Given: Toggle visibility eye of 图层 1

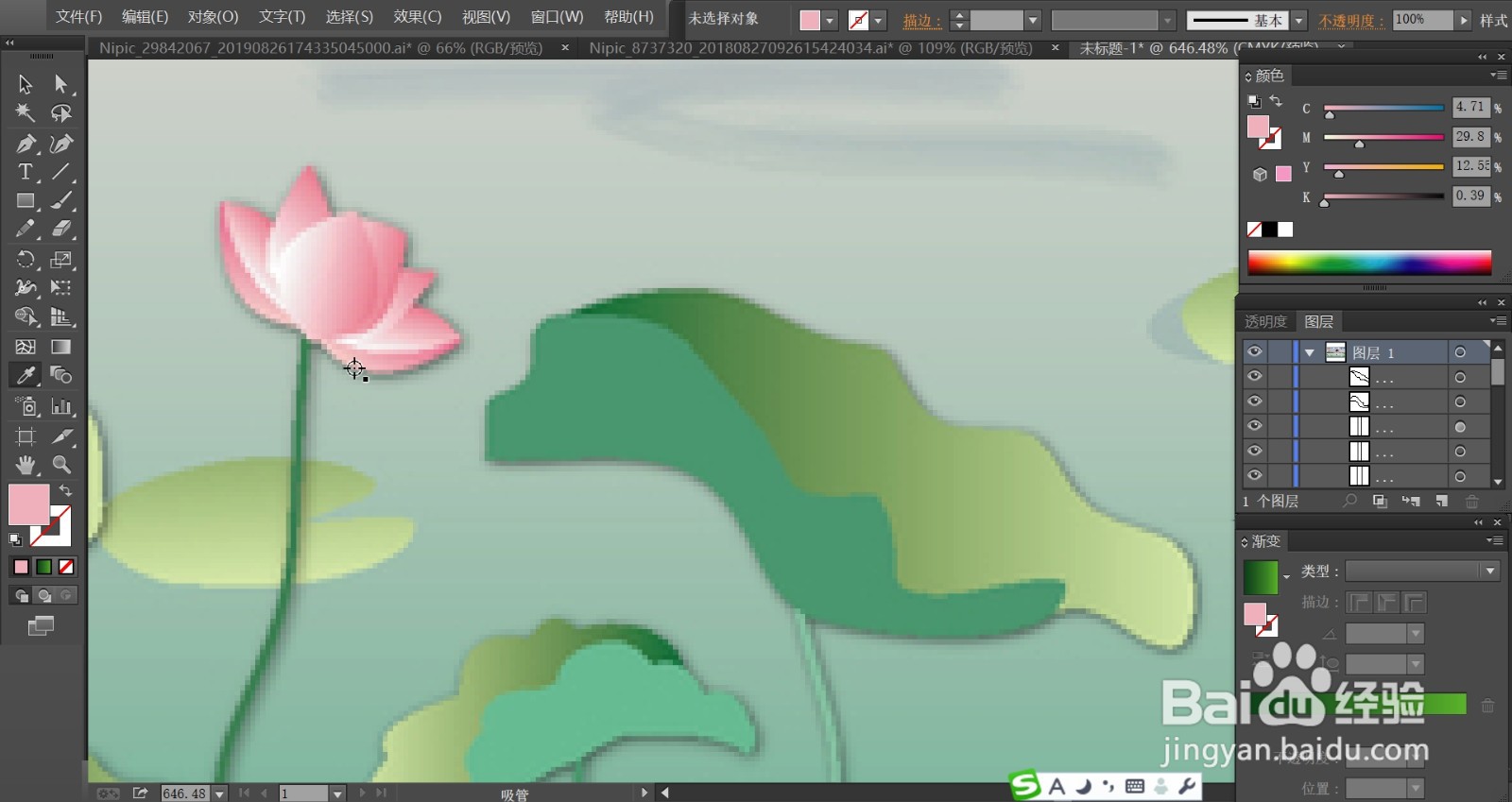Looking at the screenshot, I should pos(1254,351).
